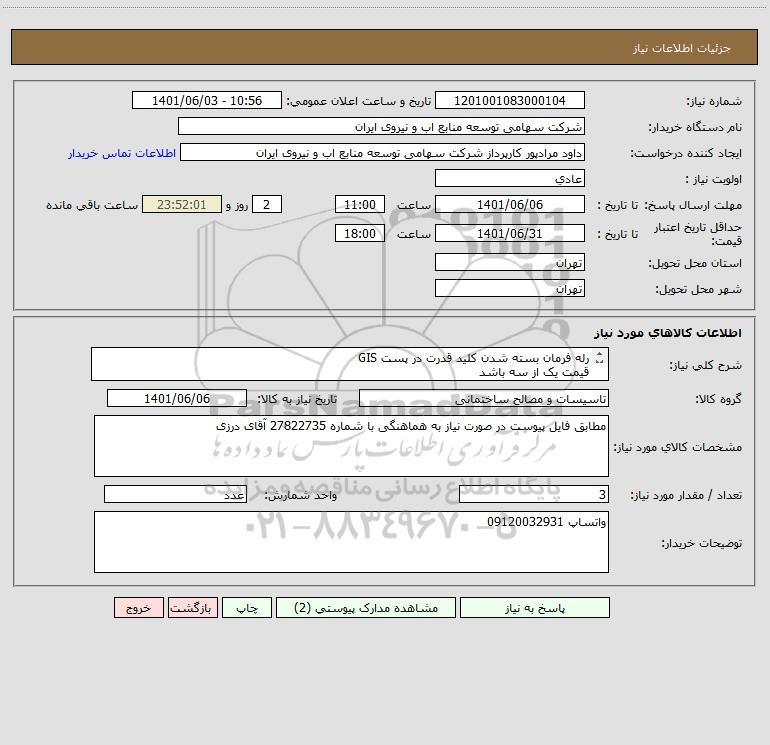Click the 'واحد شمارش:' label
Screen dimensions: 770x745
301,496
